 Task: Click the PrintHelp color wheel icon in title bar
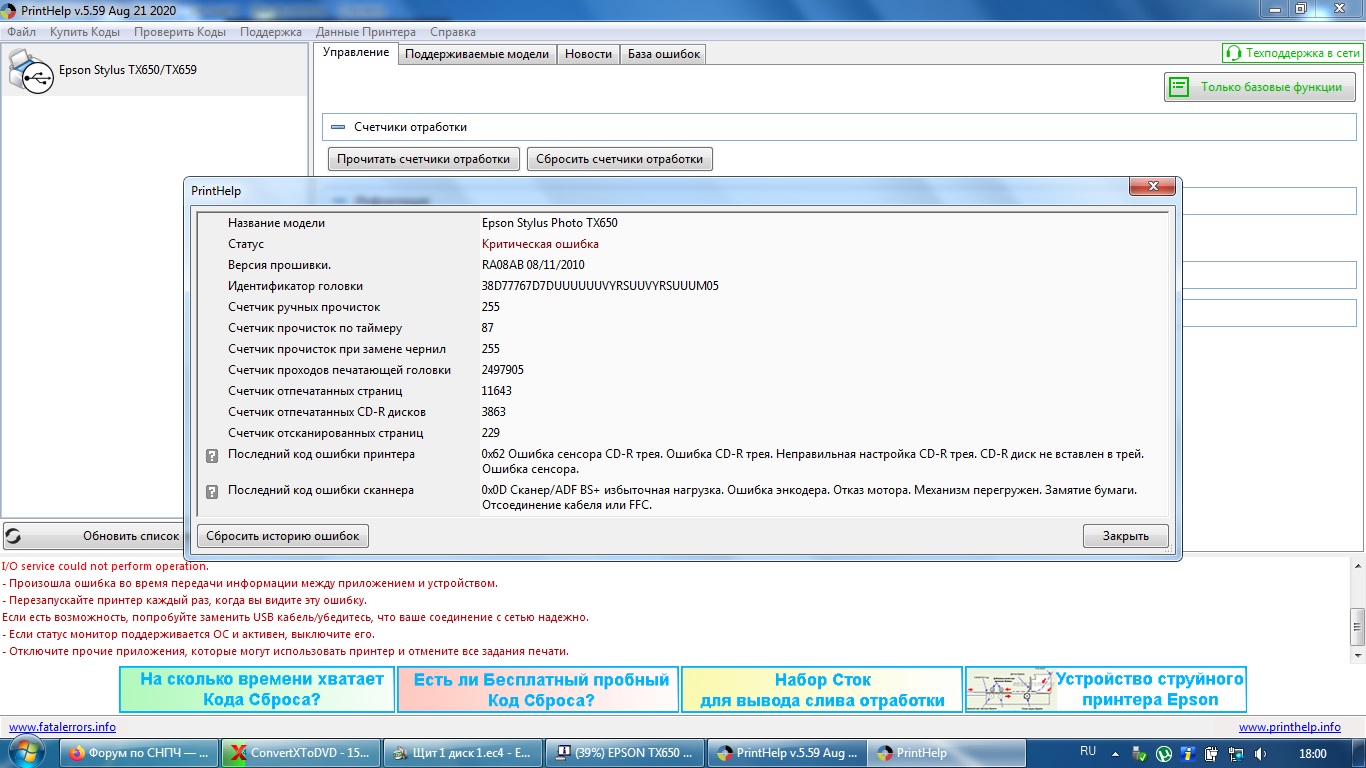pyautogui.click(x=9, y=9)
